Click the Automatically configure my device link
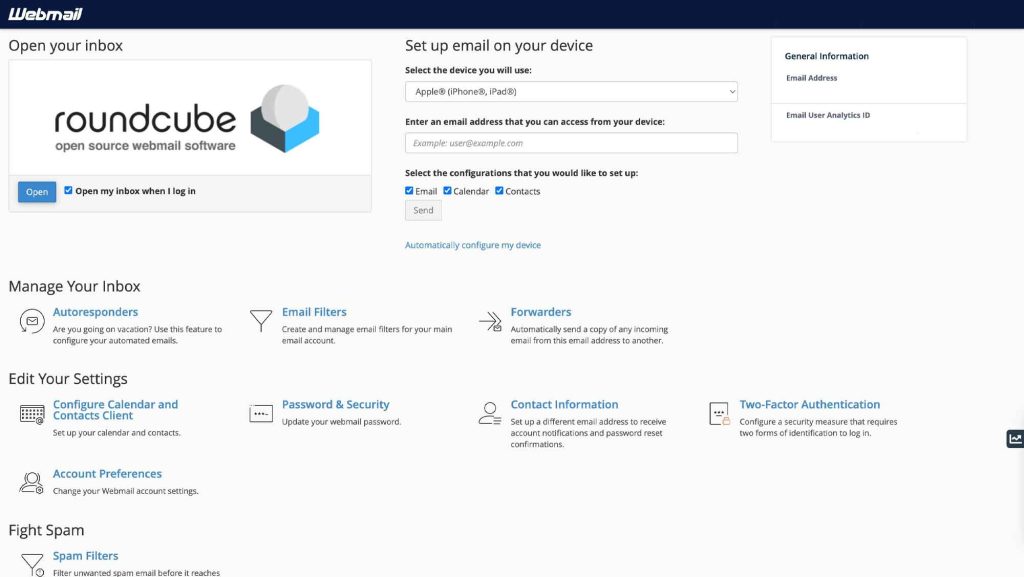The height and width of the screenshot is (577, 1024). click(471, 244)
